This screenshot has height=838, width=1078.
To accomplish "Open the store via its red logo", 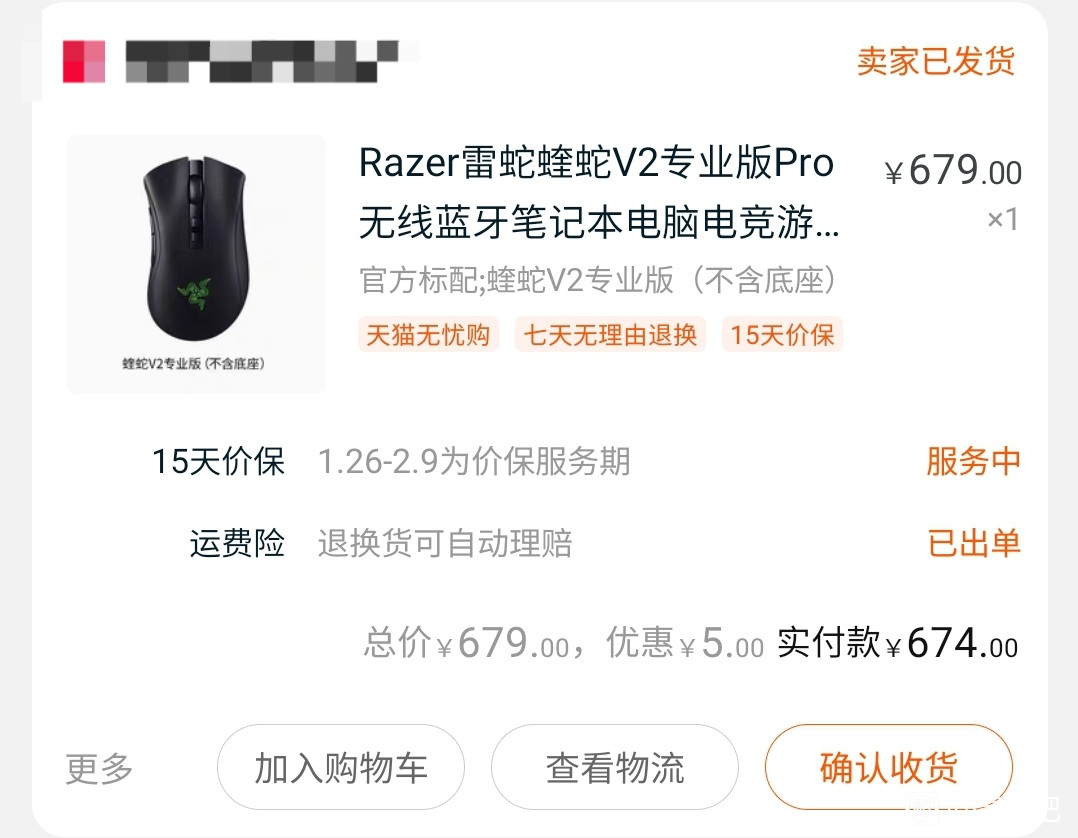I will pos(84,61).
